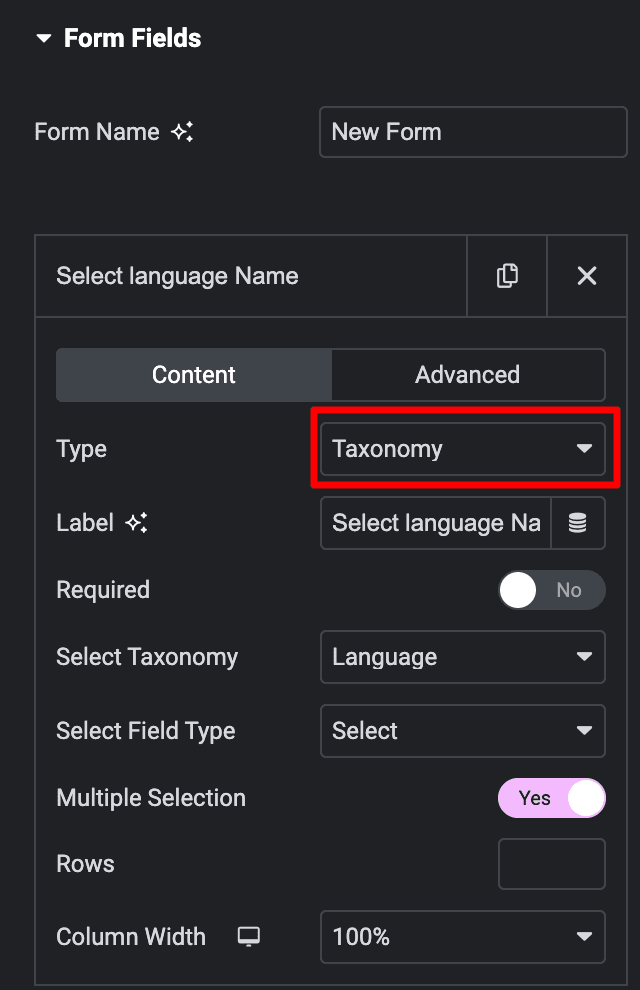Image resolution: width=640 pixels, height=990 pixels.
Task: Remove the field using the X icon
Action: (587, 276)
